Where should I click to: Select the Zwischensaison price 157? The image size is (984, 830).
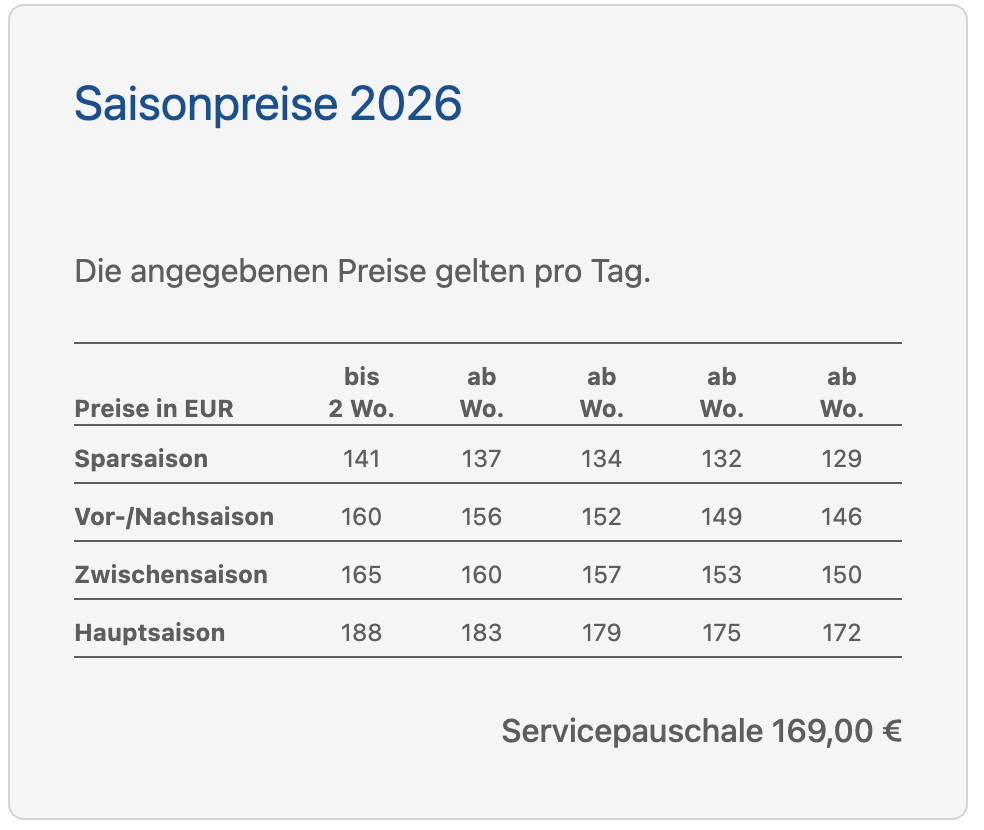(x=601, y=575)
